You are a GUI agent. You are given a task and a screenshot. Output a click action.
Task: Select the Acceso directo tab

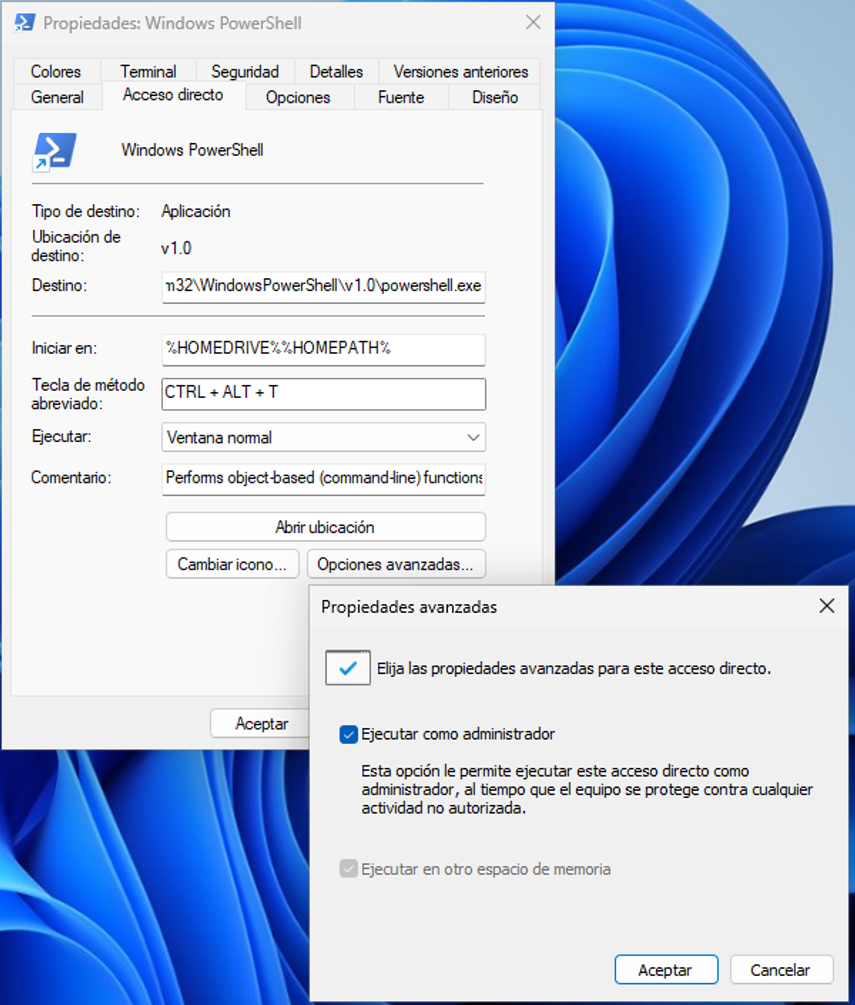[x=173, y=95]
